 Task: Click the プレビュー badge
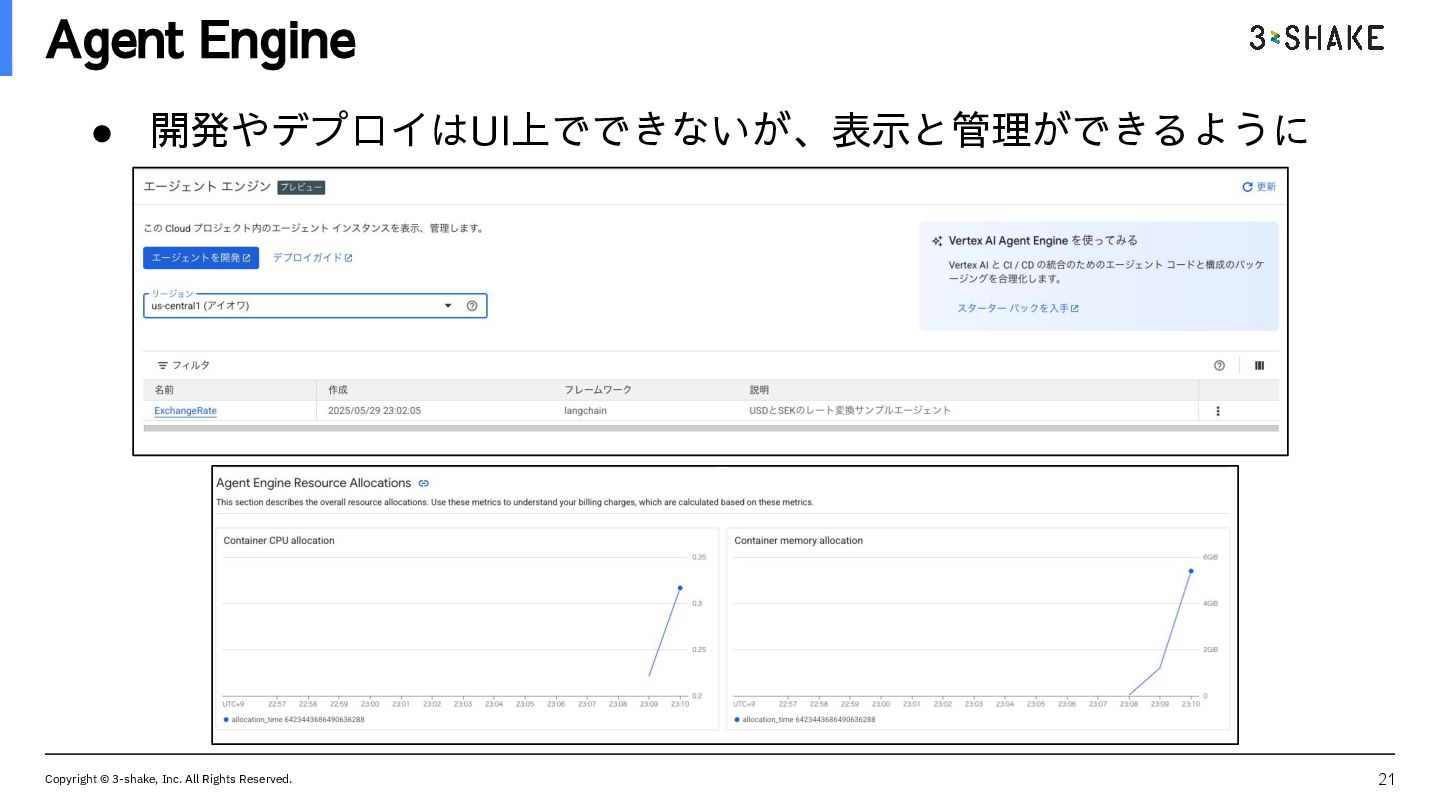(x=301, y=187)
